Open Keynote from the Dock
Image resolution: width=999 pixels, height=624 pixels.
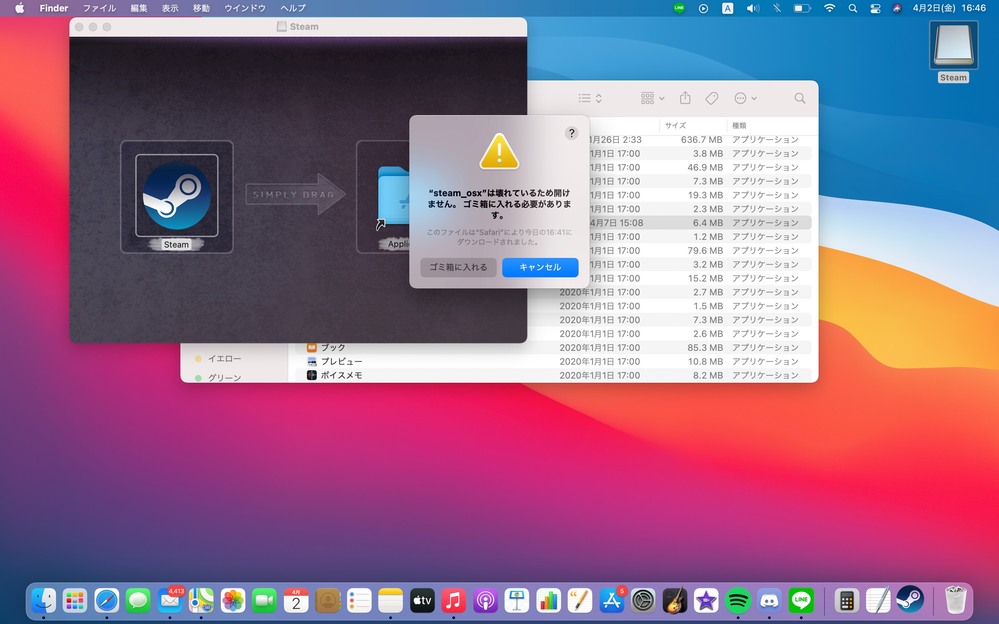point(517,600)
